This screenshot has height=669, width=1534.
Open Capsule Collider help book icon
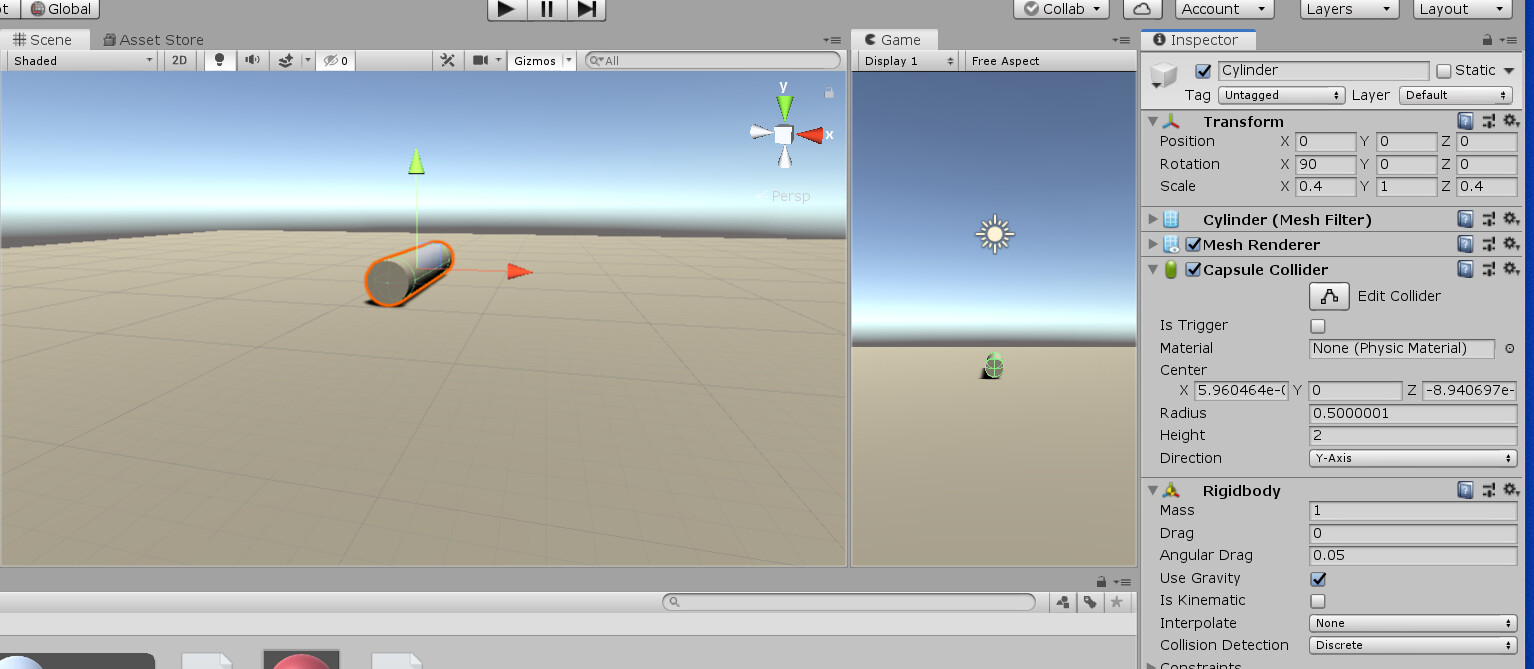pos(1465,269)
